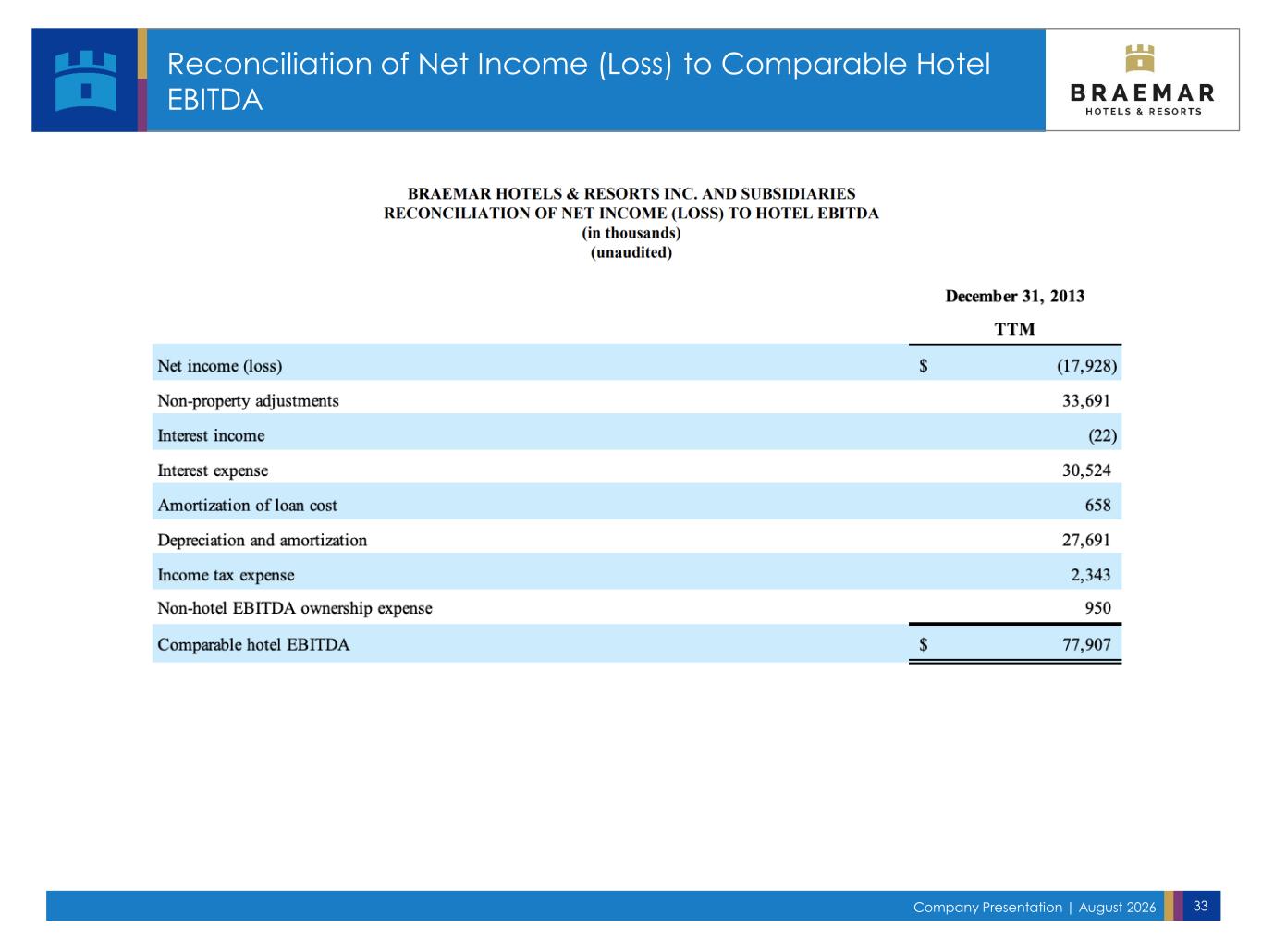Click the Depreciation and amortization label
The image size is (1262, 952).
coord(262,541)
